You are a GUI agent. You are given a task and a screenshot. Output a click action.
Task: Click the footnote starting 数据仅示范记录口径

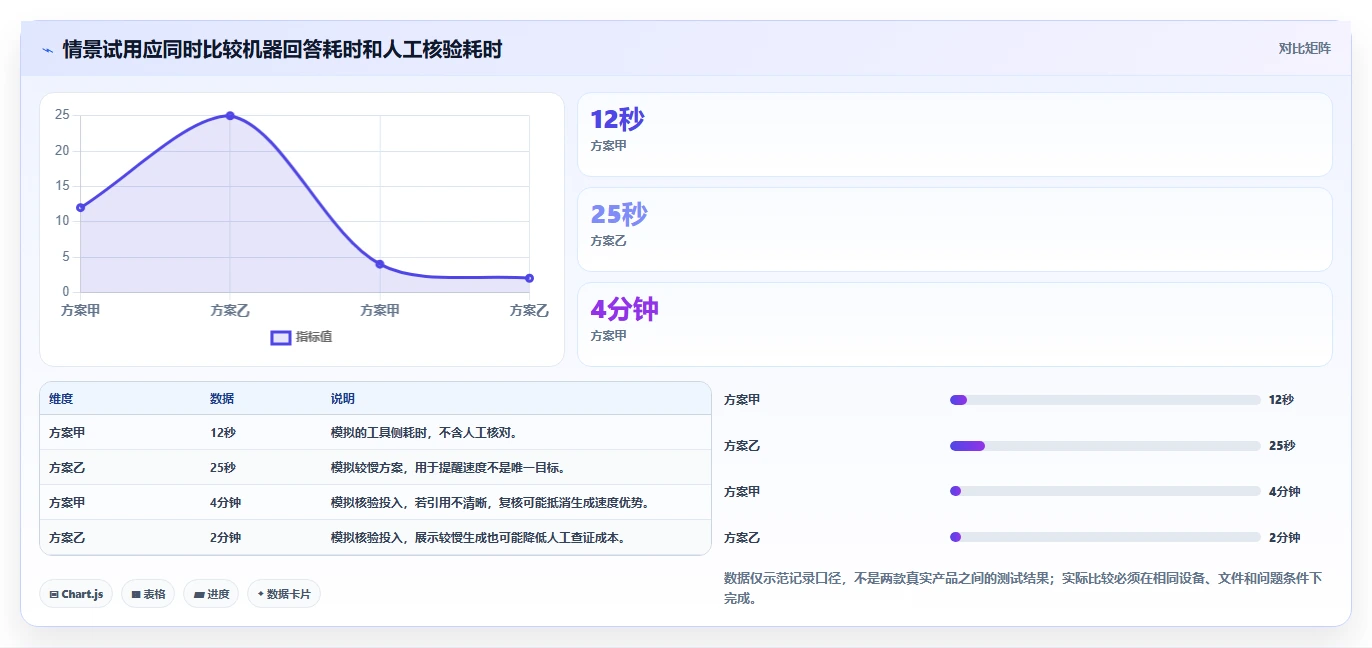tap(1023, 588)
